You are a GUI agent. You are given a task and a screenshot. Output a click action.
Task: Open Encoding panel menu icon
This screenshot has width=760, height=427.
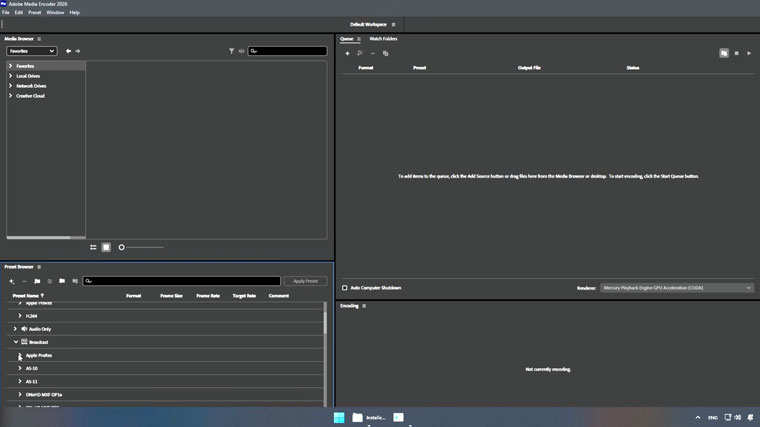coord(364,306)
